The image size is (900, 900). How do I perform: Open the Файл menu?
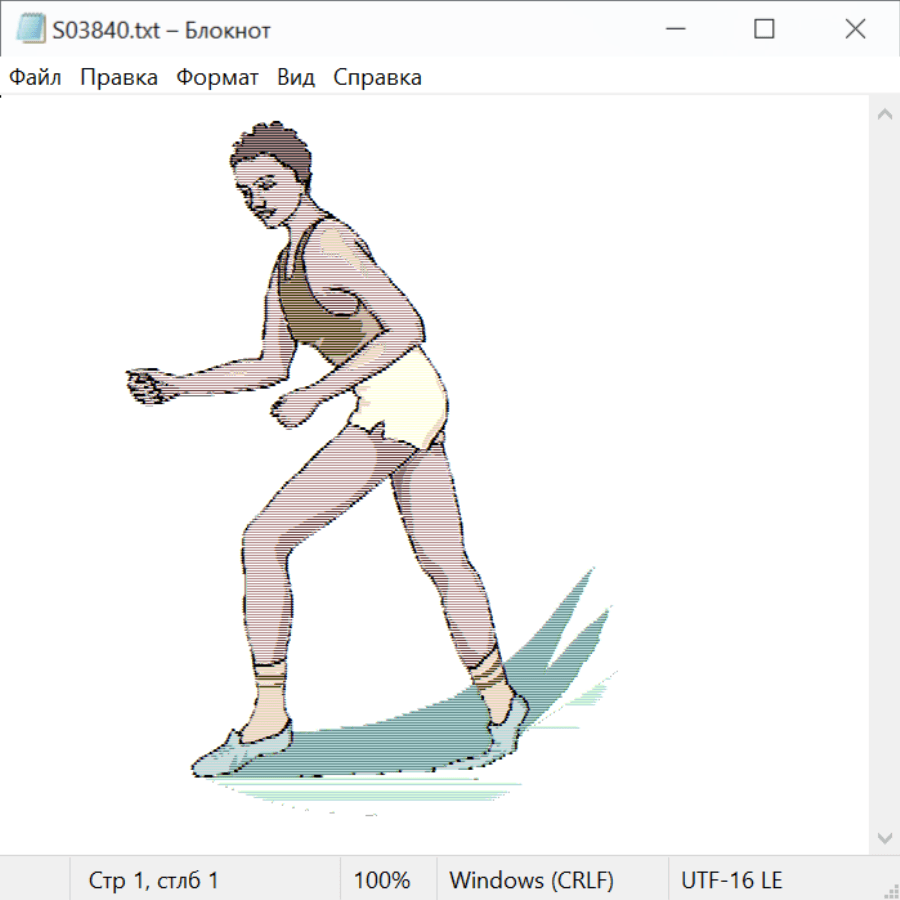(35, 78)
